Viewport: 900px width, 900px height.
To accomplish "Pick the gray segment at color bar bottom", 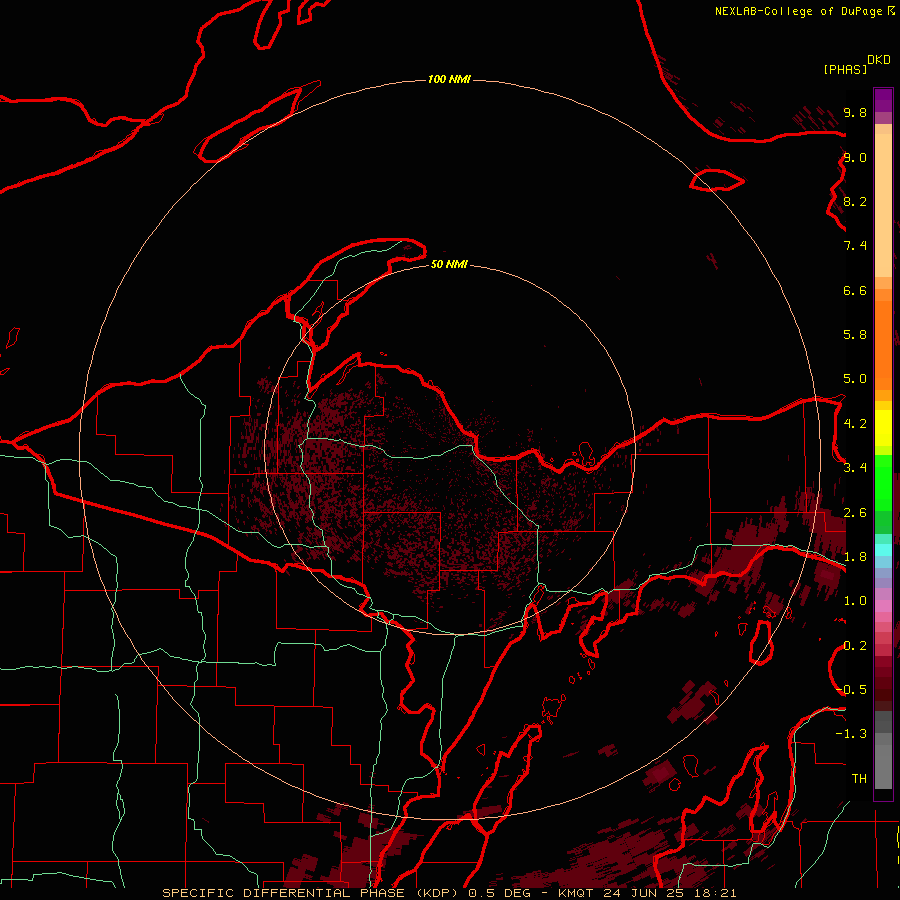I will coord(883,767).
